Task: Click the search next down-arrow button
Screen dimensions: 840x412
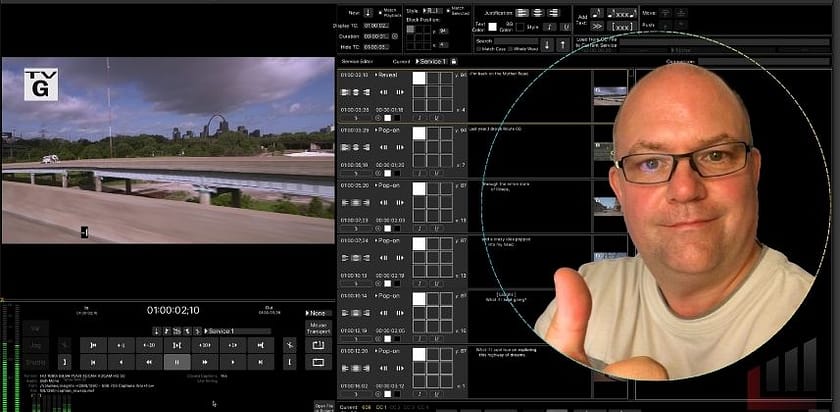Action: tap(547, 44)
